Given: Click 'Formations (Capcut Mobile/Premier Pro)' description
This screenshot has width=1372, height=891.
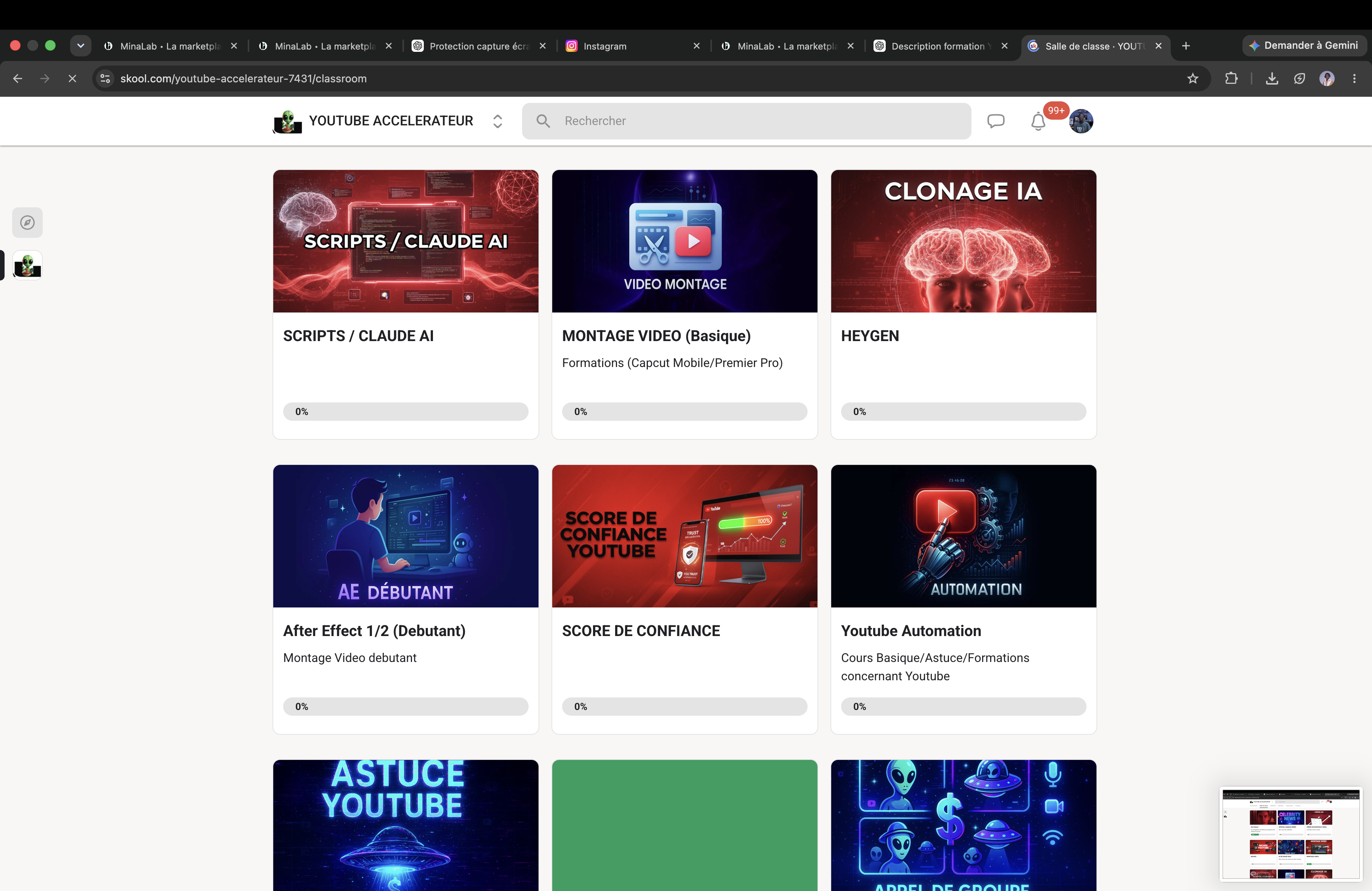Looking at the screenshot, I should (x=672, y=363).
